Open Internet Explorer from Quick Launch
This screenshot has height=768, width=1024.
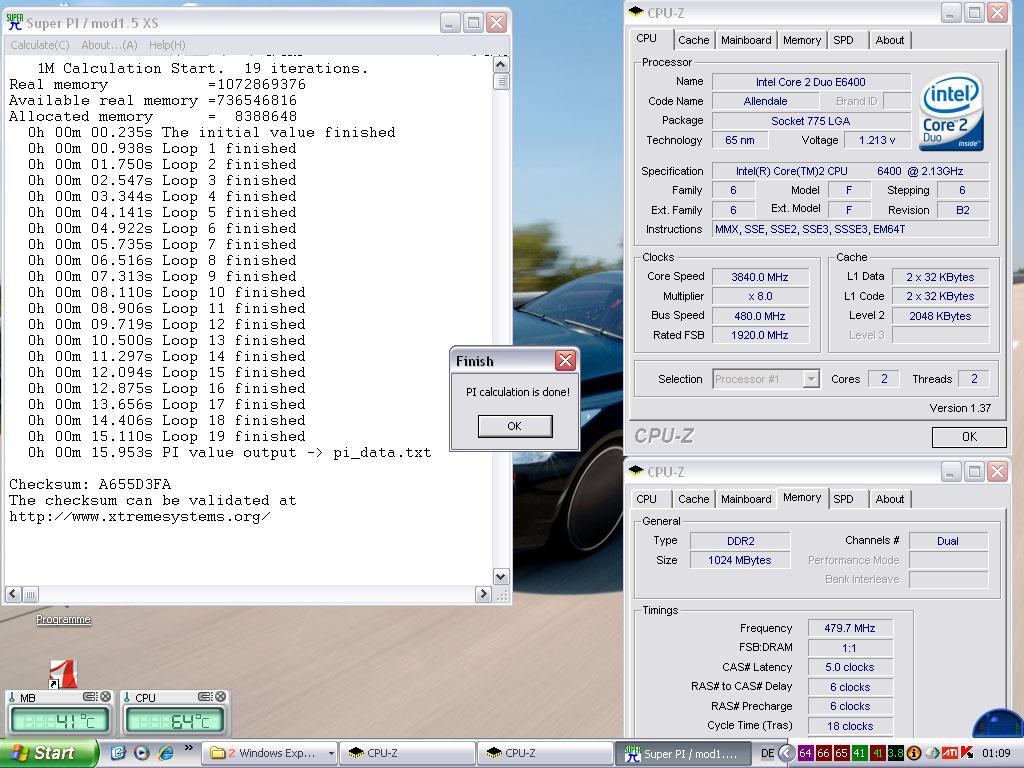[x=166, y=753]
